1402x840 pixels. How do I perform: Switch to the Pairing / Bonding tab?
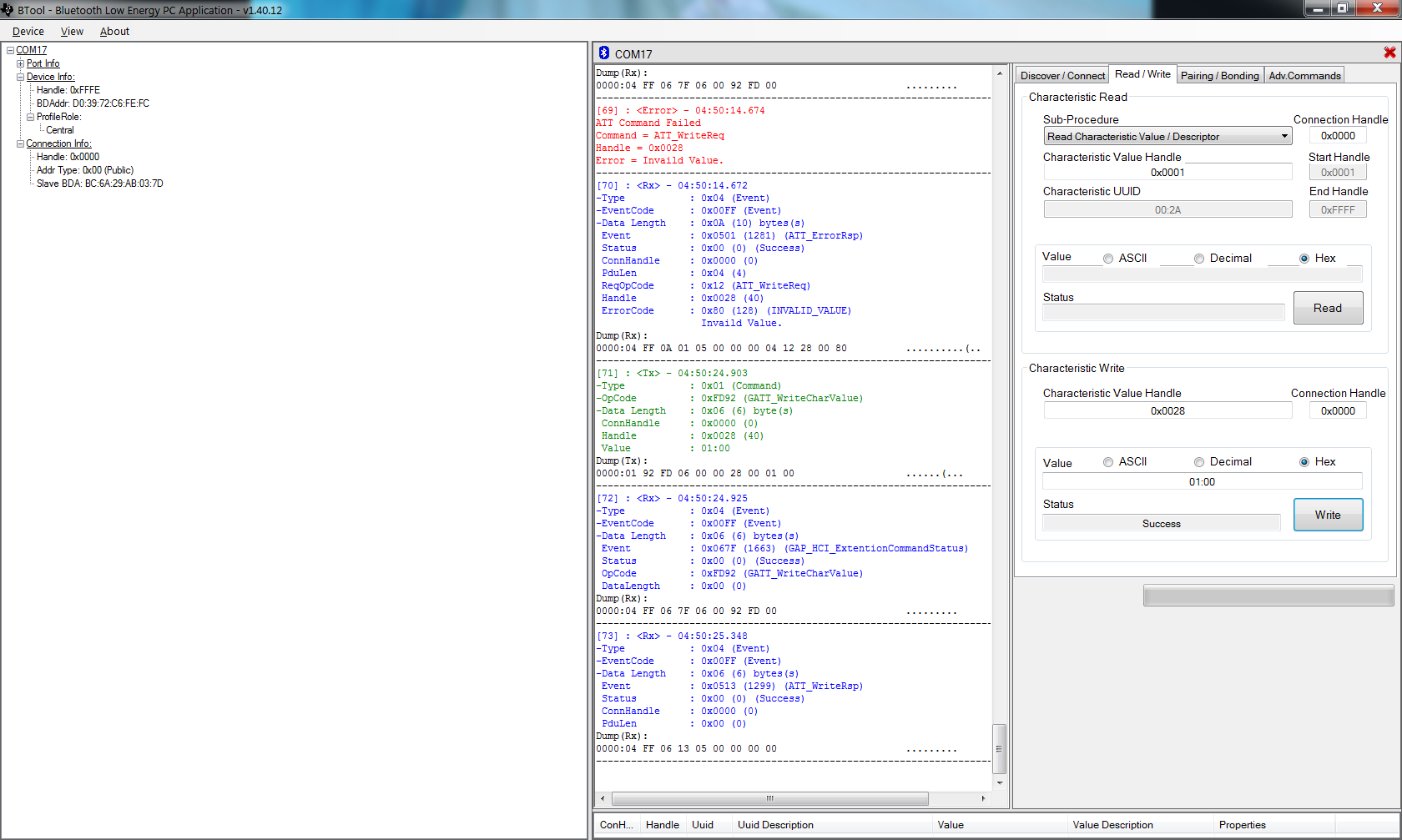pyautogui.click(x=1219, y=75)
